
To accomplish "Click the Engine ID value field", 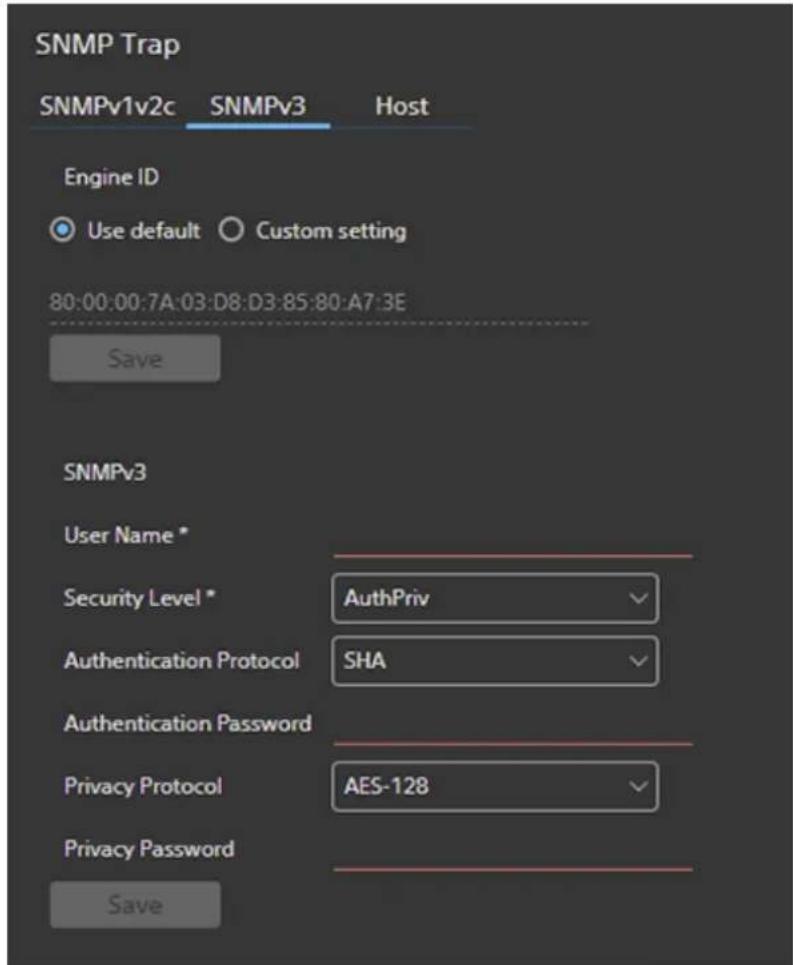I will 319,303.
